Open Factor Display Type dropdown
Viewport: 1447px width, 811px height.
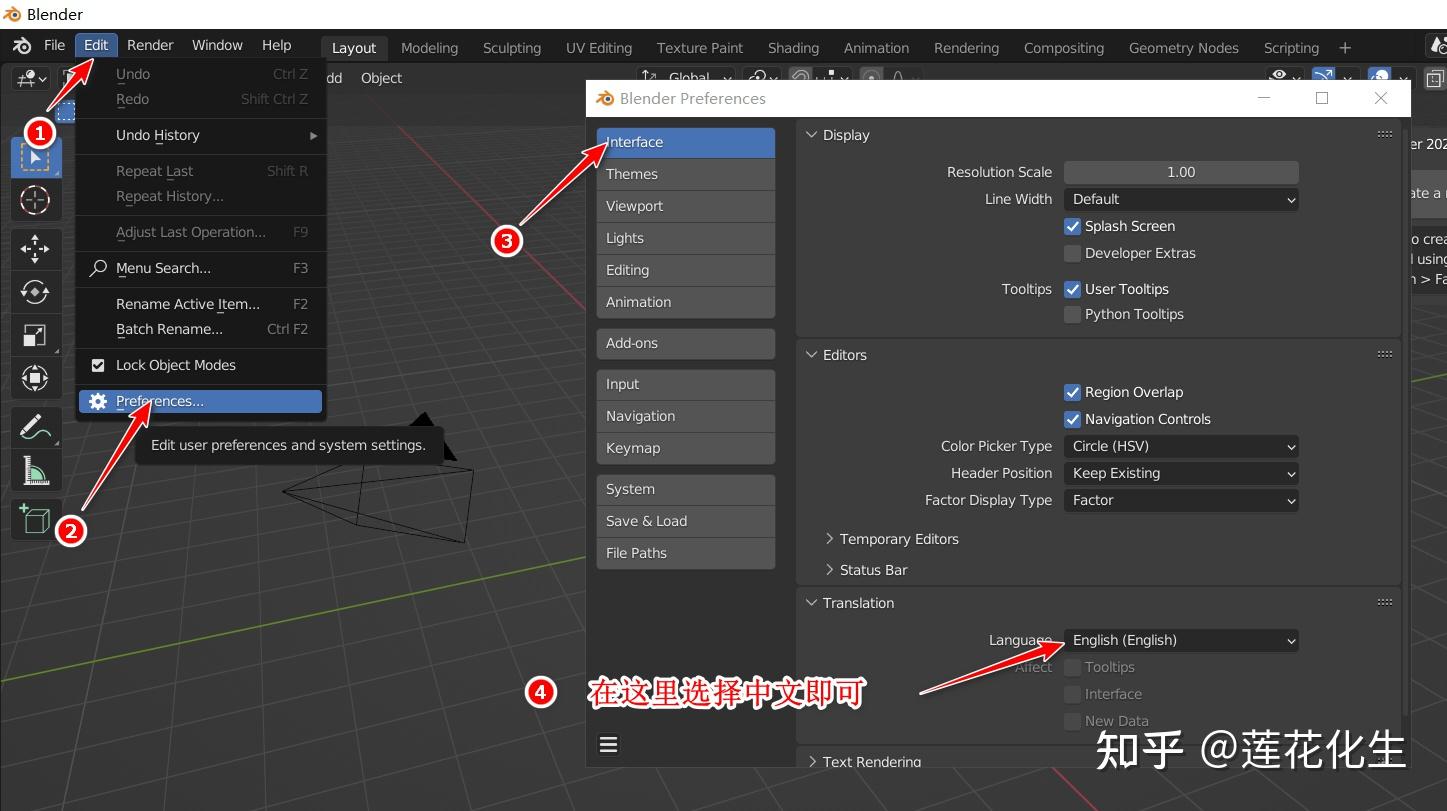1181,500
